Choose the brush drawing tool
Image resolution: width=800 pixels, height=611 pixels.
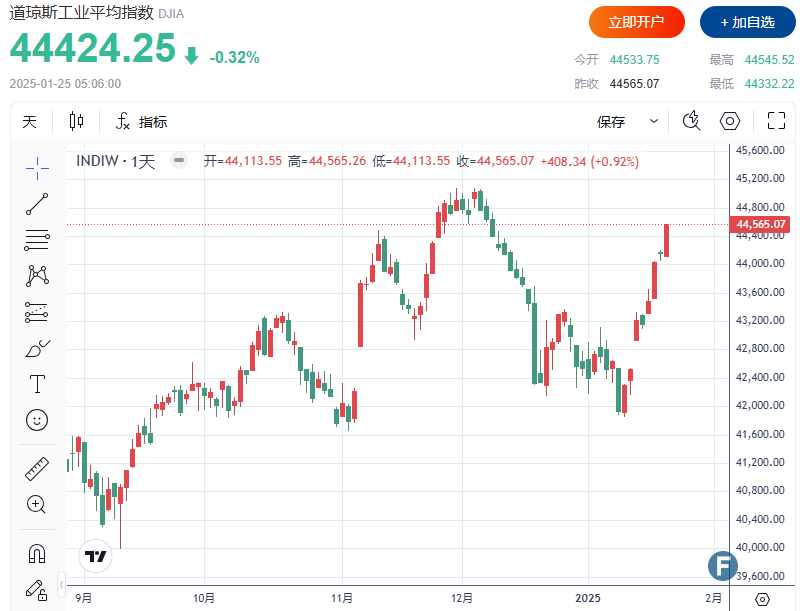(x=37, y=348)
